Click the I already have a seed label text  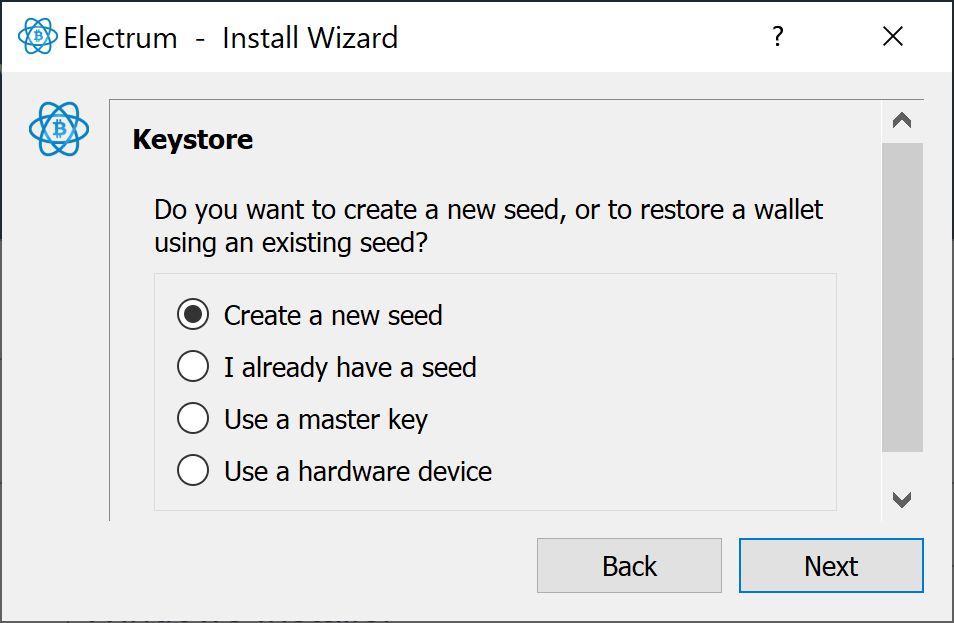click(350, 367)
